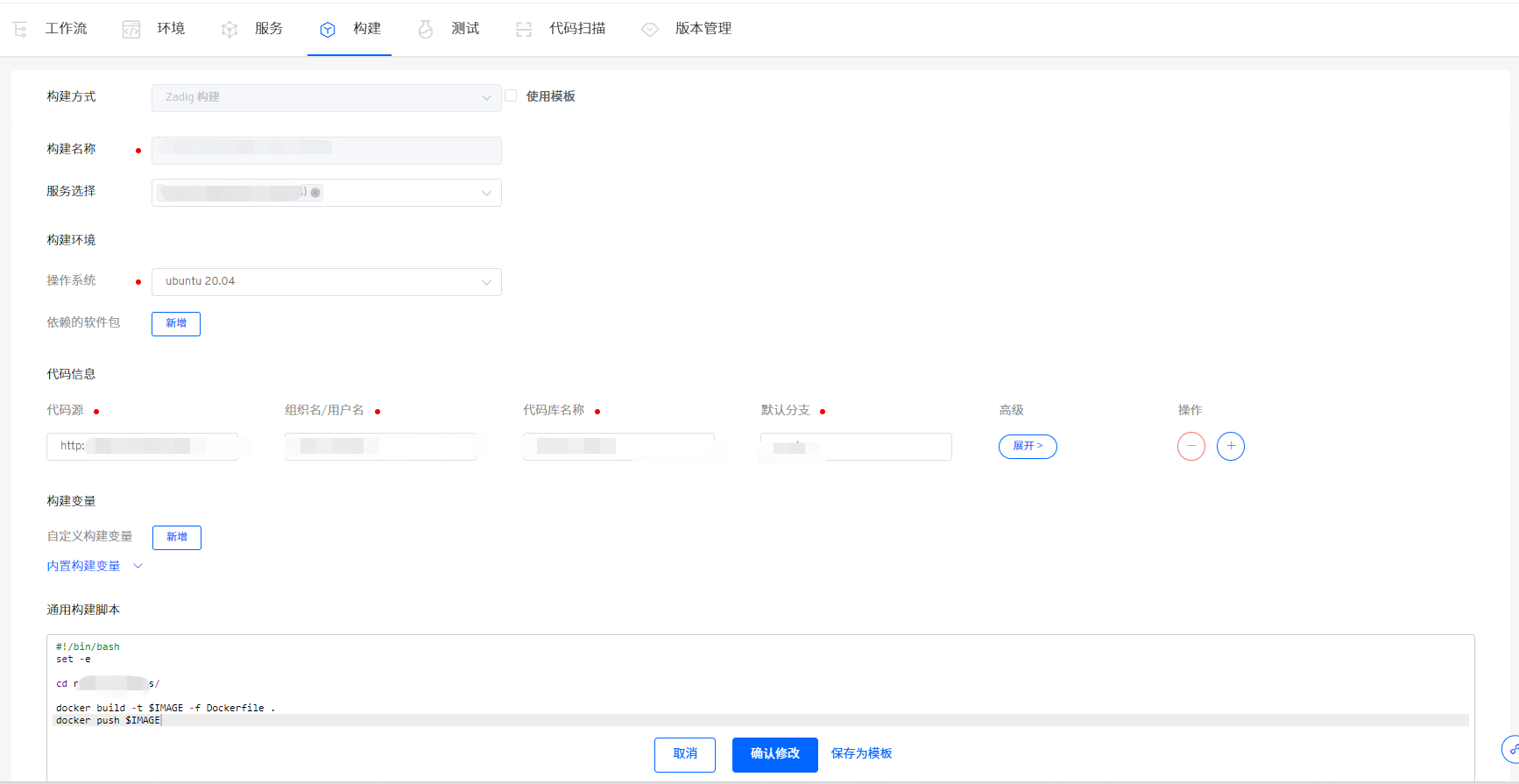1519x784 pixels.
Task: Click the floating link icon at right edge
Action: point(1512,750)
